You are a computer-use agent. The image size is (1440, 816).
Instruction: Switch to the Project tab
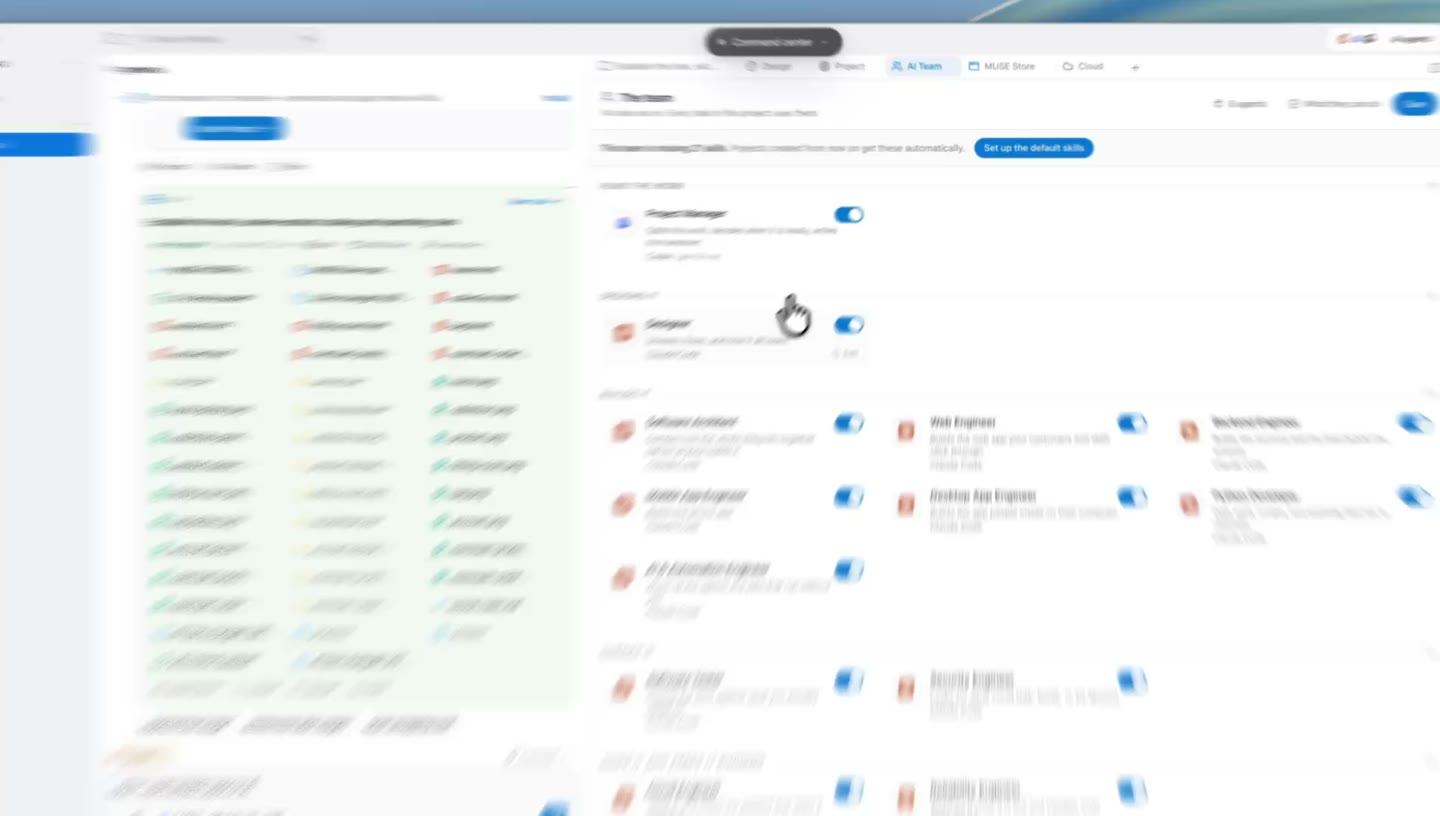(841, 66)
